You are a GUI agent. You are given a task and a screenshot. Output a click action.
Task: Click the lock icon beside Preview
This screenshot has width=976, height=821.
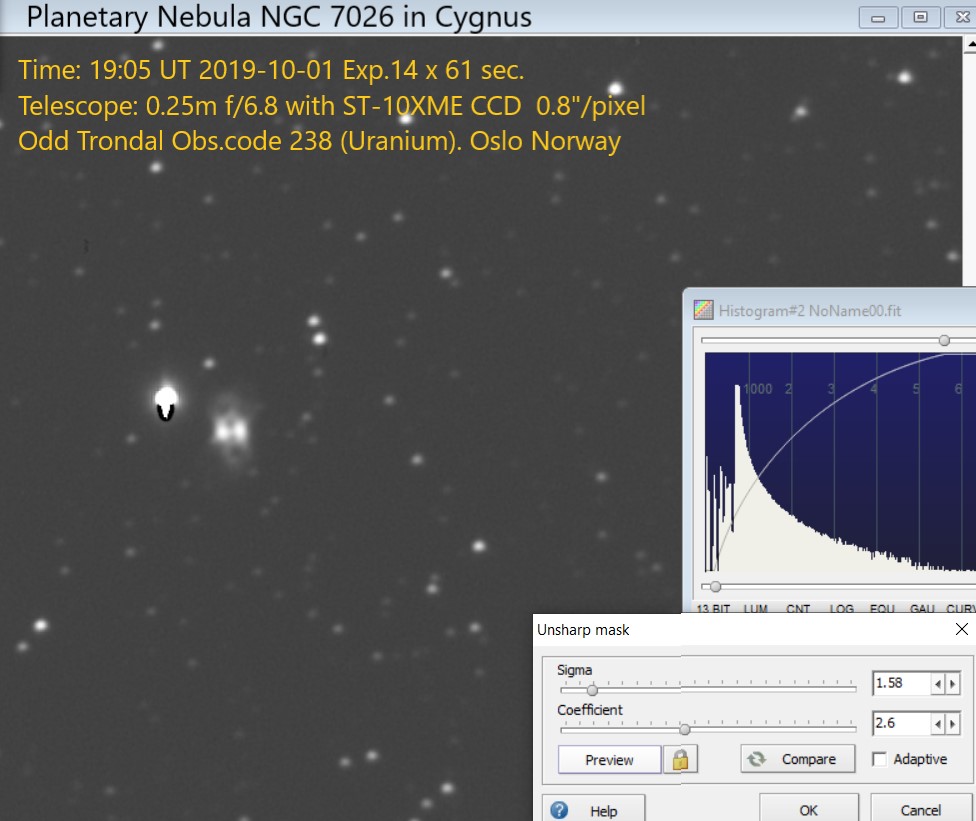[680, 760]
